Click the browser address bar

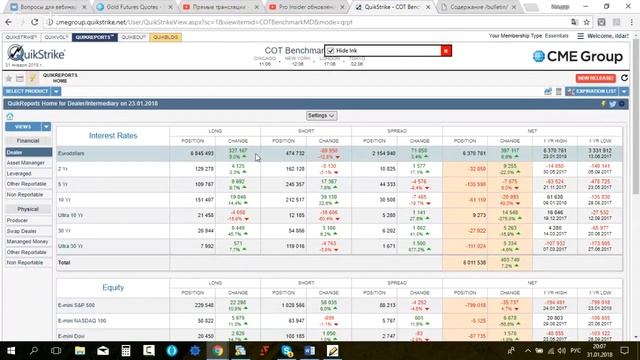(x=306, y=22)
